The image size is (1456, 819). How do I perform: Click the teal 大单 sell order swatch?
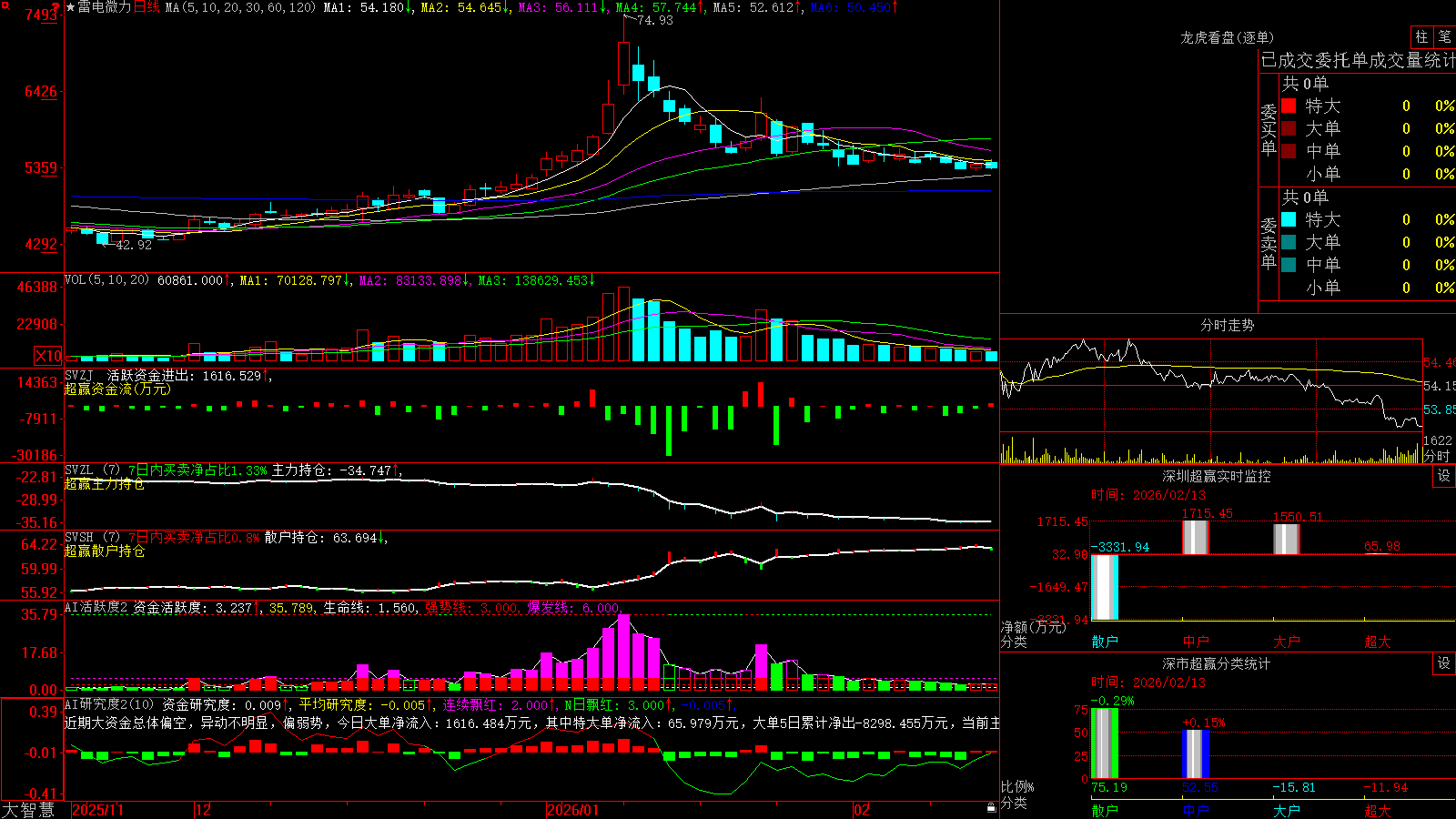(1289, 242)
